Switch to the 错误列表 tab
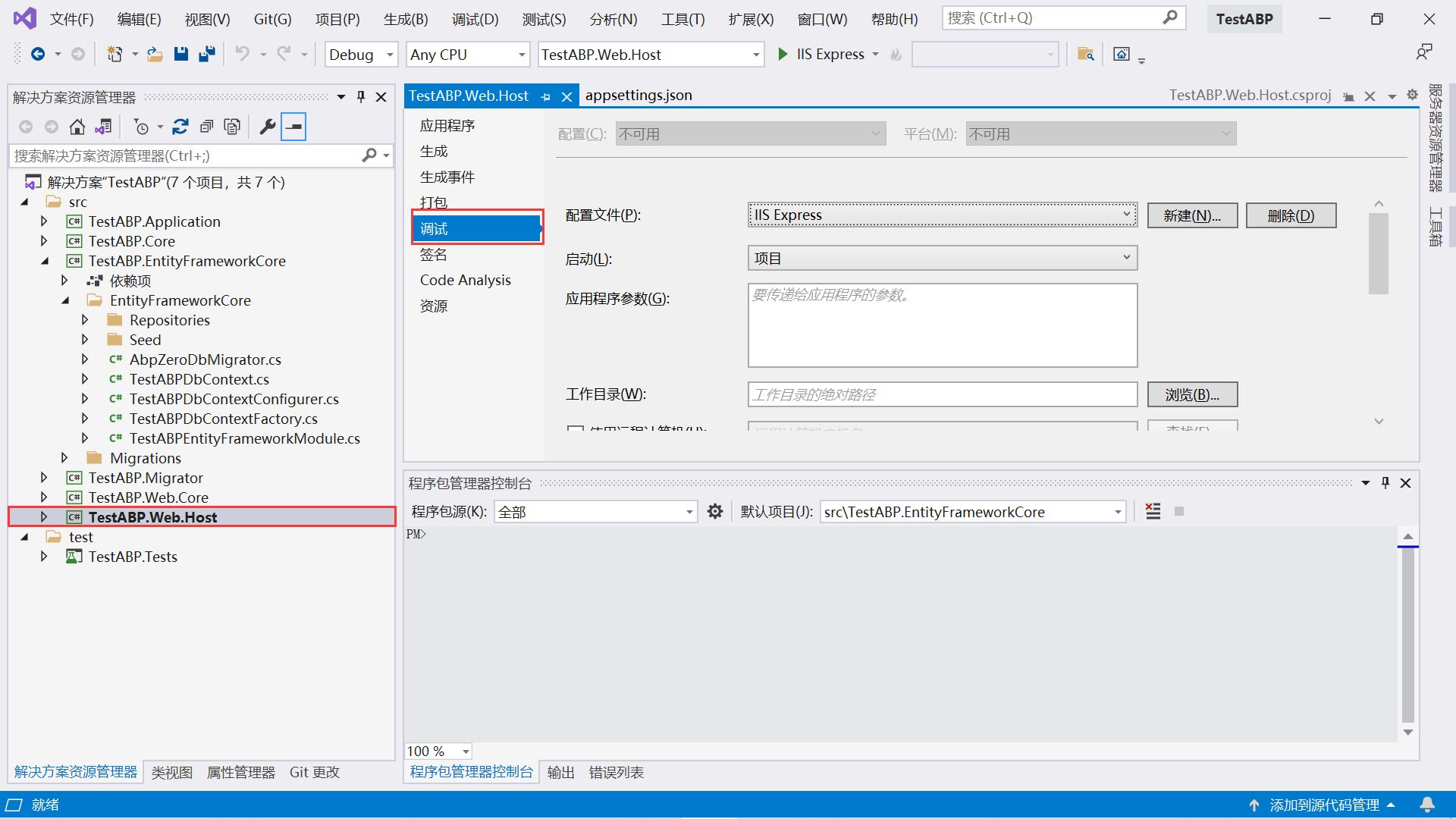The width and height of the screenshot is (1456, 819). point(617,772)
